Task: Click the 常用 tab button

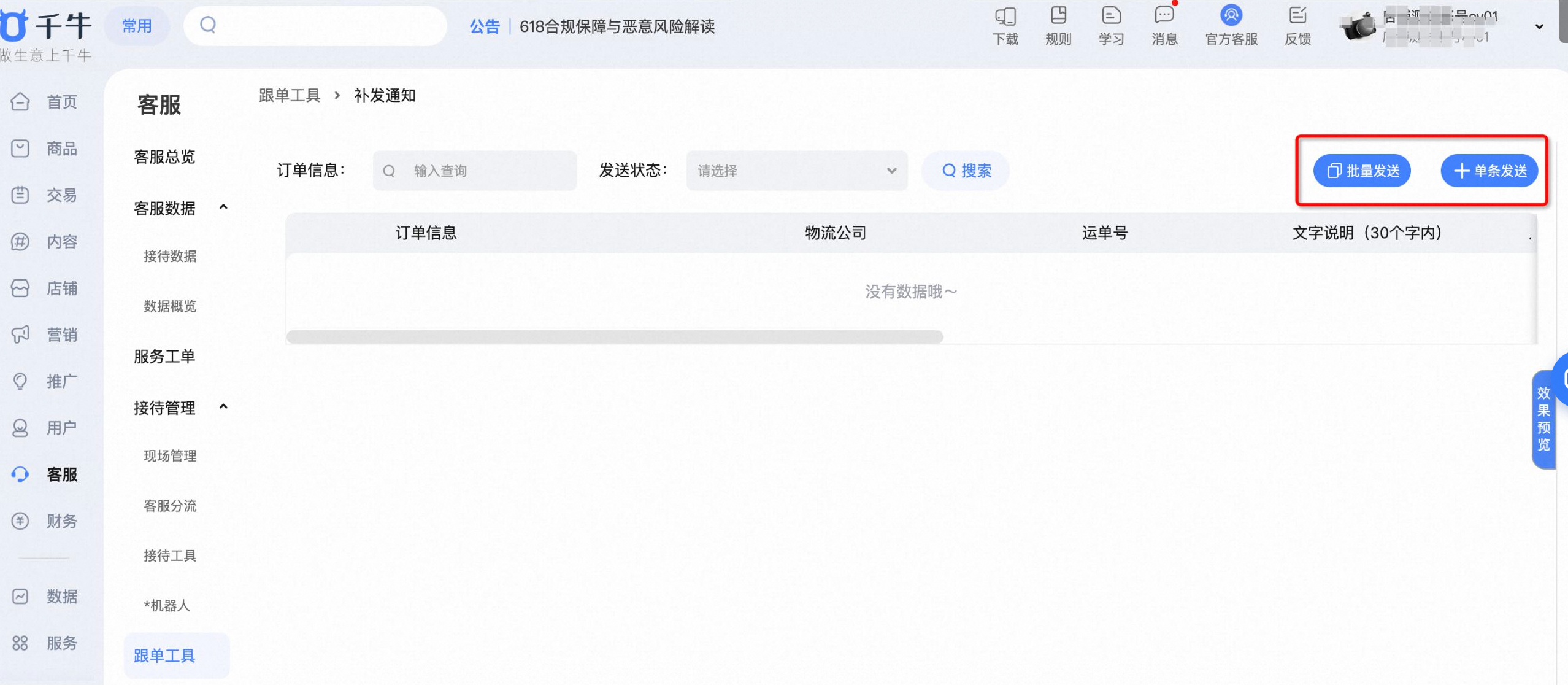Action: [137, 26]
